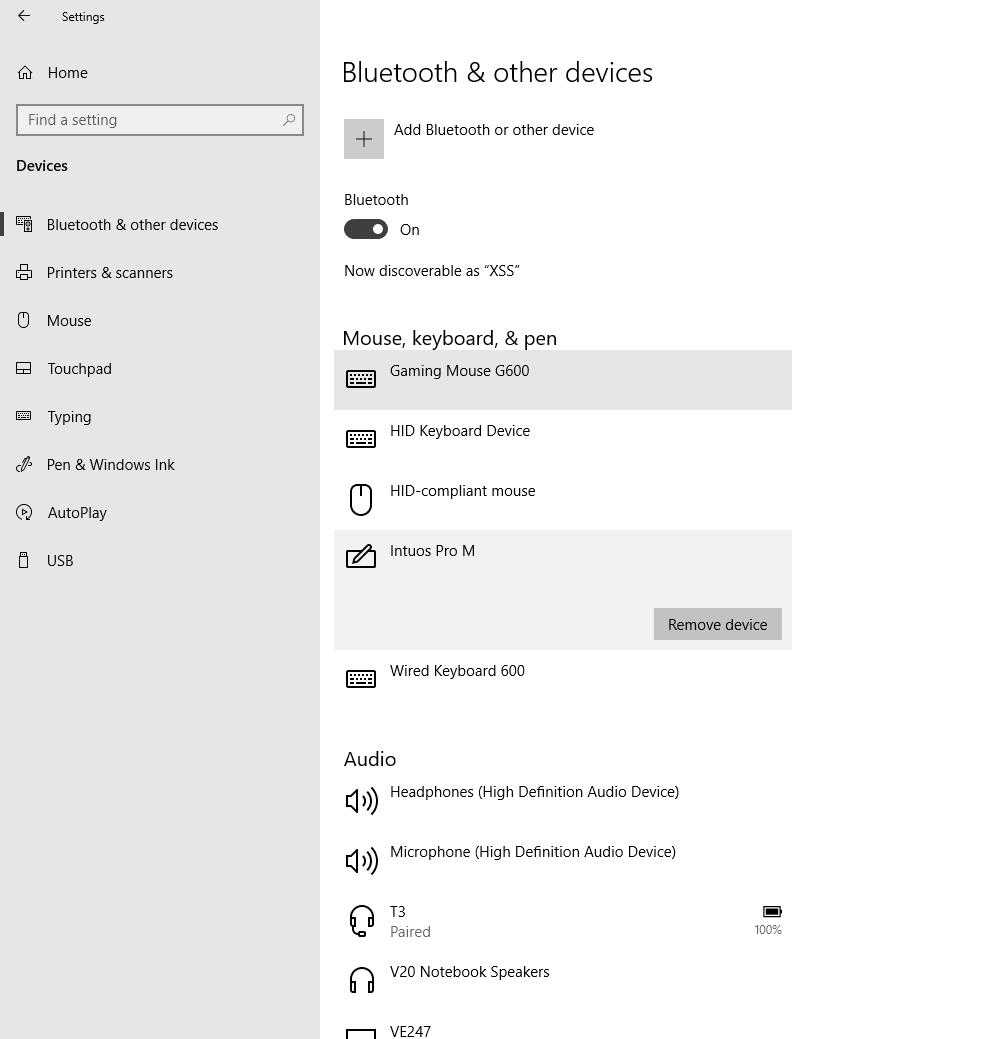Focus the Find a setting search box
This screenshot has width=994, height=1039.
pyautogui.click(x=150, y=120)
